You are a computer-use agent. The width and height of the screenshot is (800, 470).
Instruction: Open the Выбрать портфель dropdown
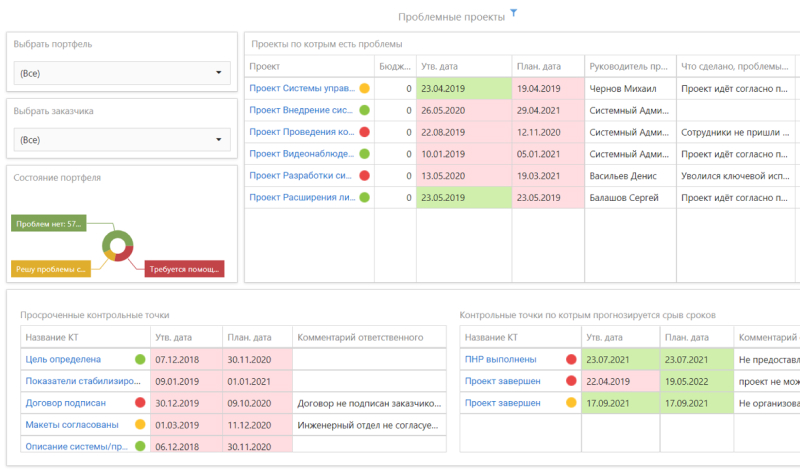coord(122,73)
